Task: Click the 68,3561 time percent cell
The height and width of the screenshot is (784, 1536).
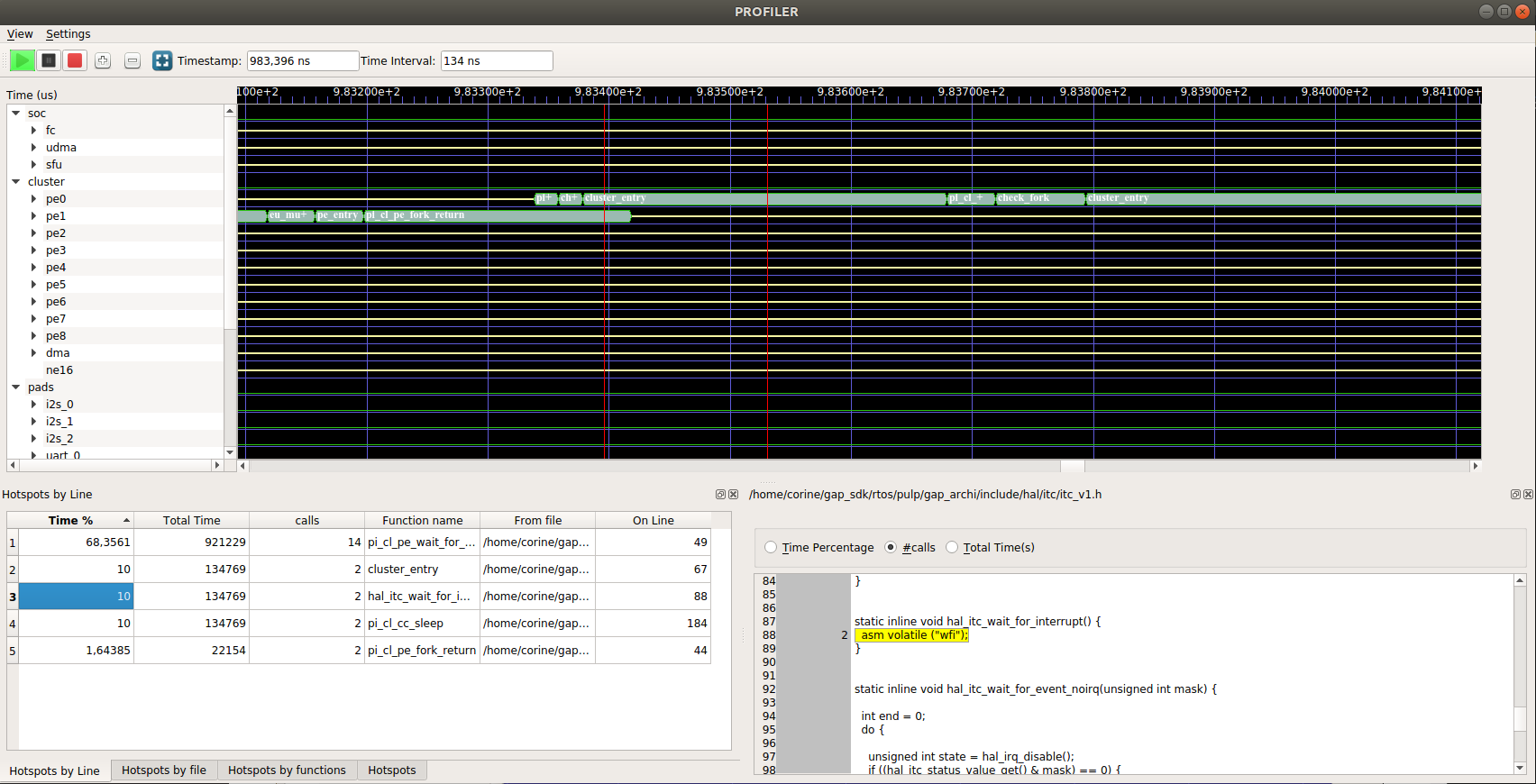Action: coord(76,542)
